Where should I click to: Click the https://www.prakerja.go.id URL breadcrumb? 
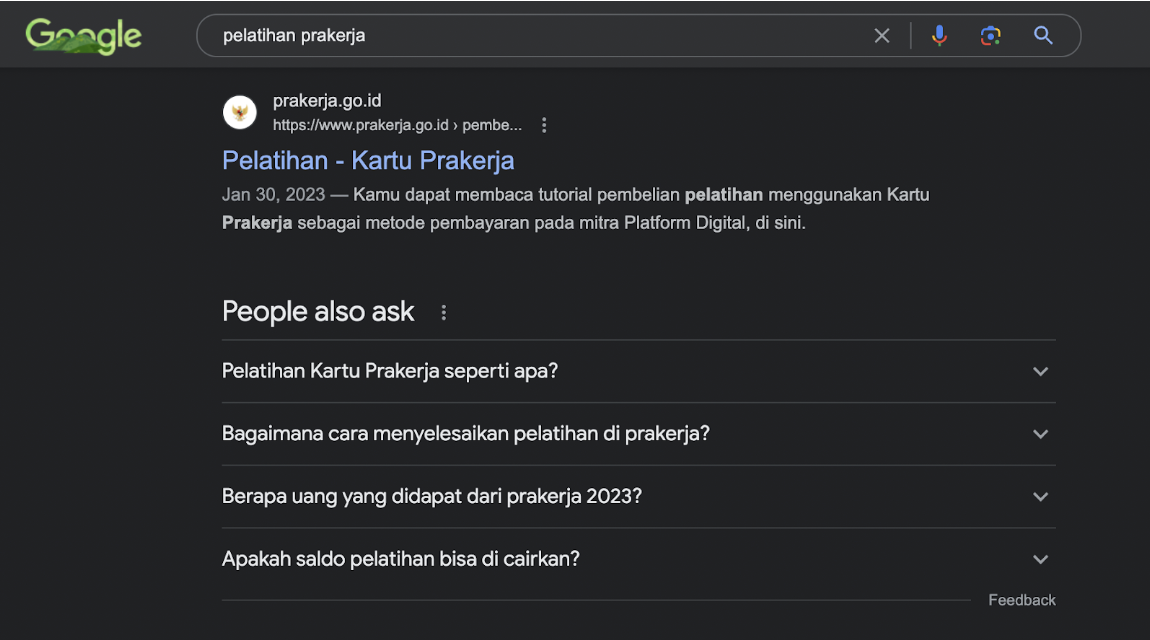398,125
